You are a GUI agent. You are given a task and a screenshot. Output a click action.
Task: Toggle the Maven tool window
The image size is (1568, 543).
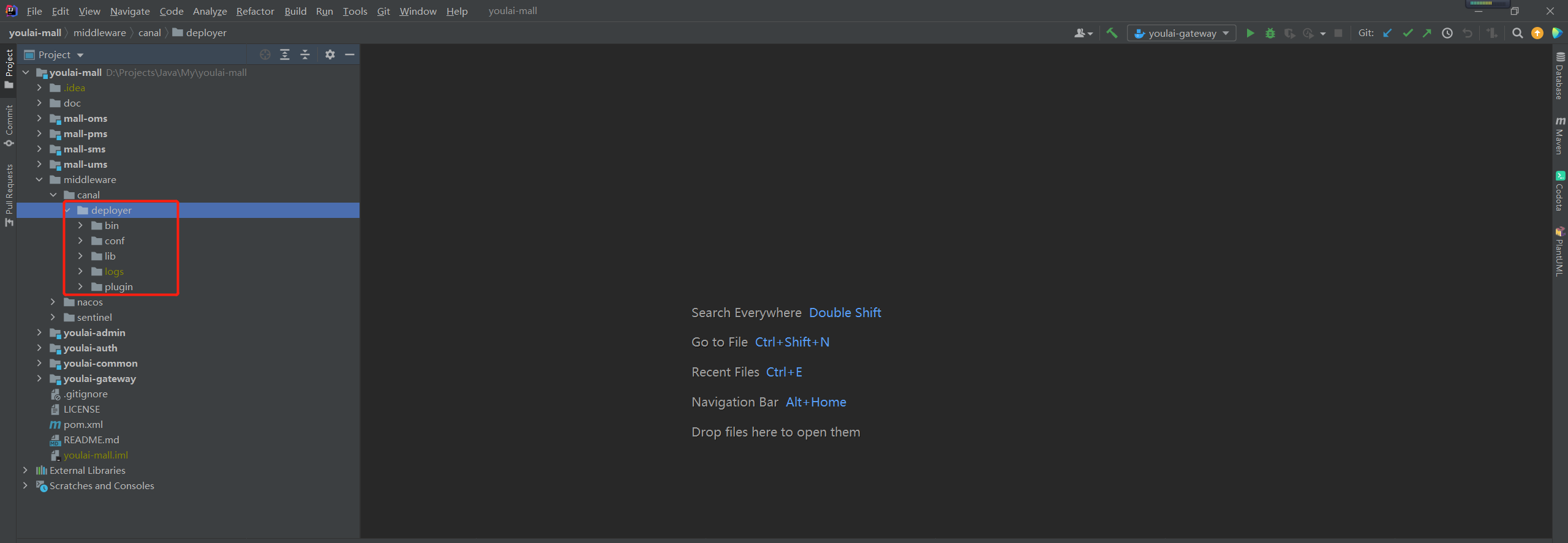click(1559, 135)
